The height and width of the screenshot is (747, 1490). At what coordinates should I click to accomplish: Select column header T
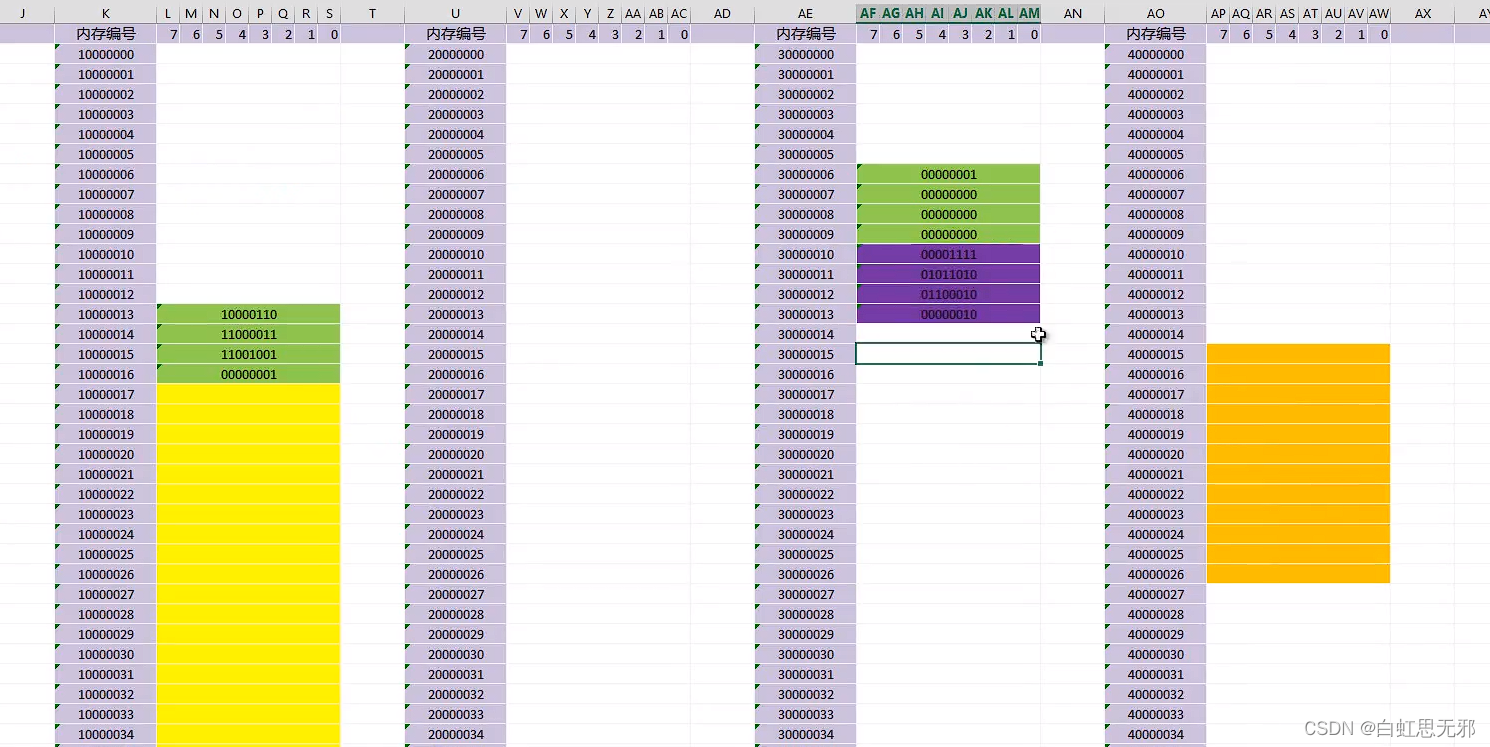click(x=373, y=13)
